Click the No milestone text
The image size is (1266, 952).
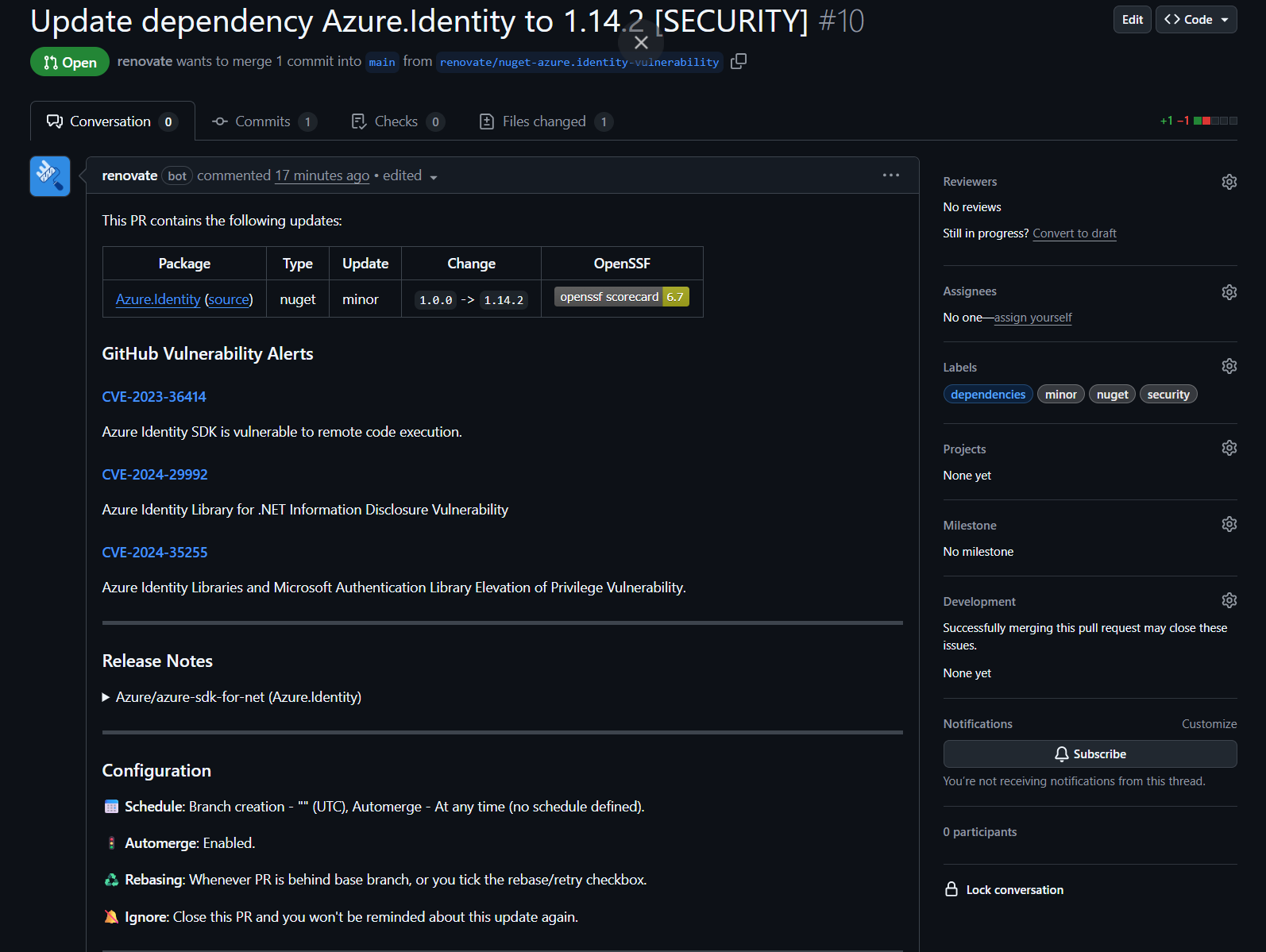pos(978,552)
